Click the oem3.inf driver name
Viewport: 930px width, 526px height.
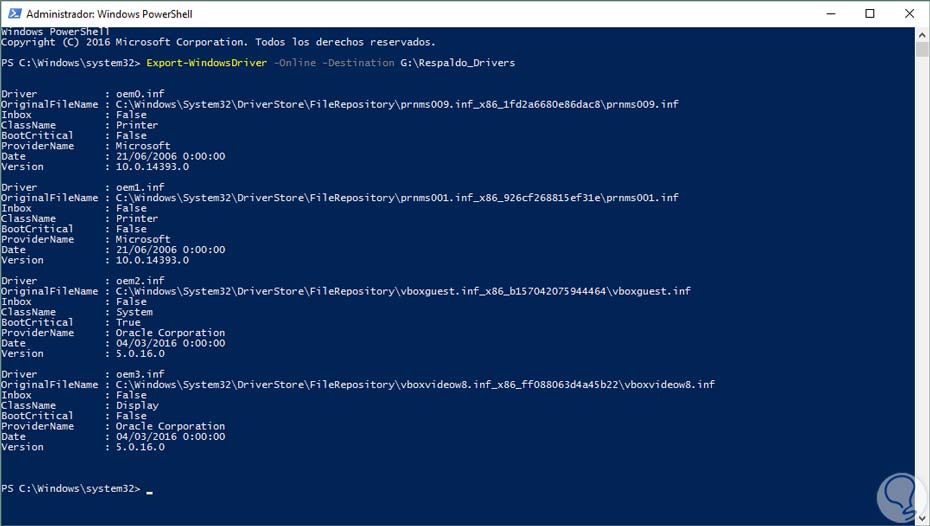[140, 374]
